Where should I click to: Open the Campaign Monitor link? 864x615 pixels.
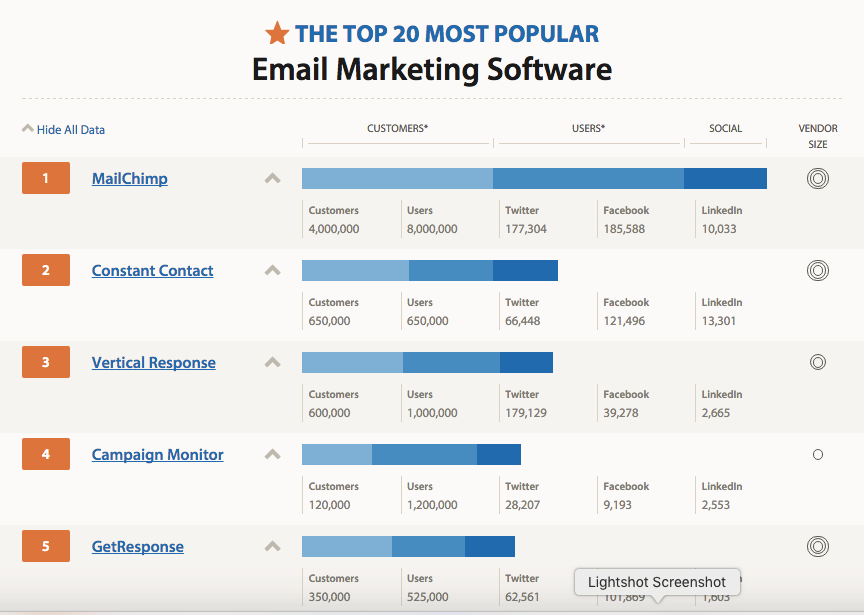coord(157,455)
